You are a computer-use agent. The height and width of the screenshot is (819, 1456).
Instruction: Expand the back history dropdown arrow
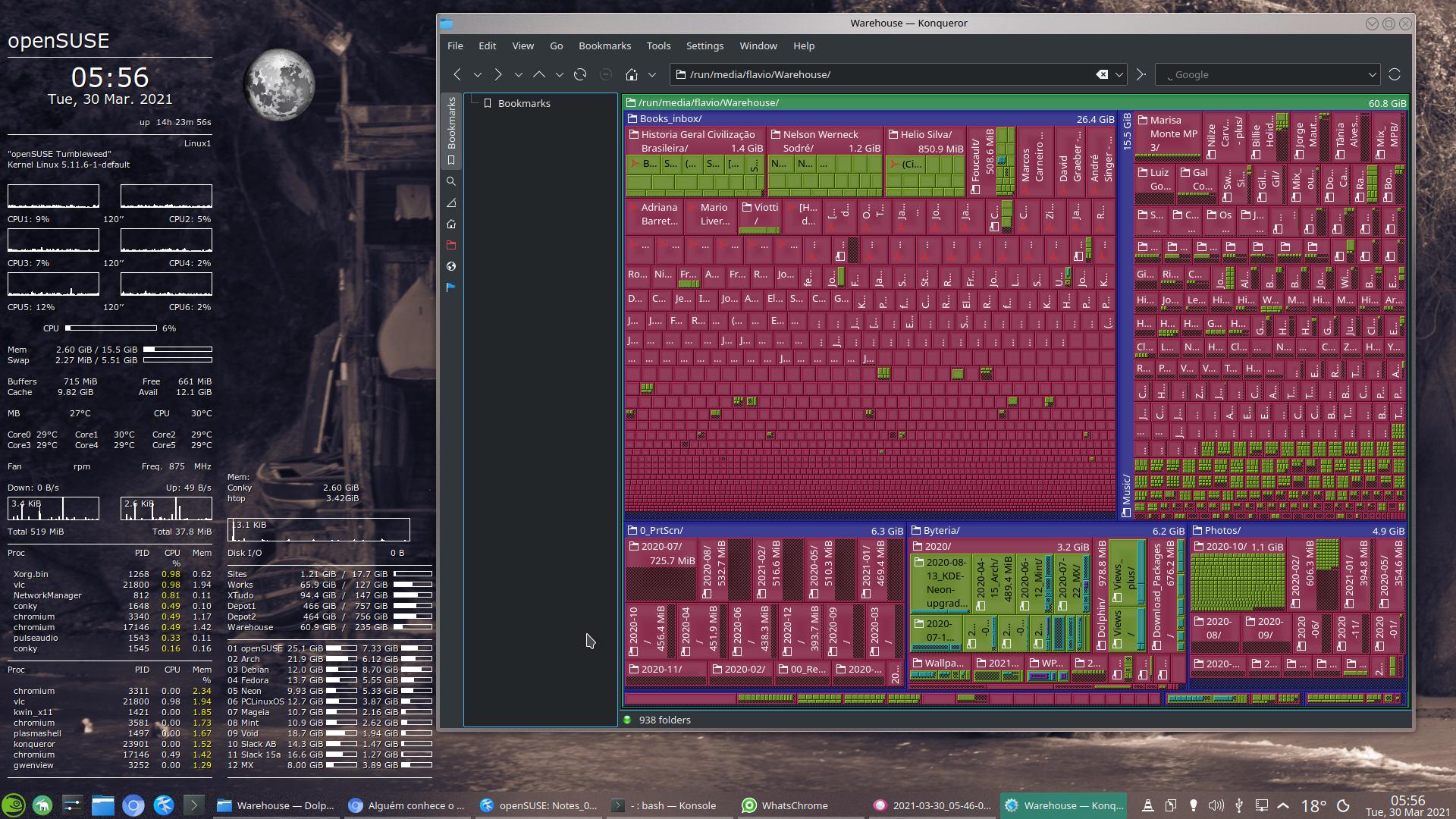[477, 74]
